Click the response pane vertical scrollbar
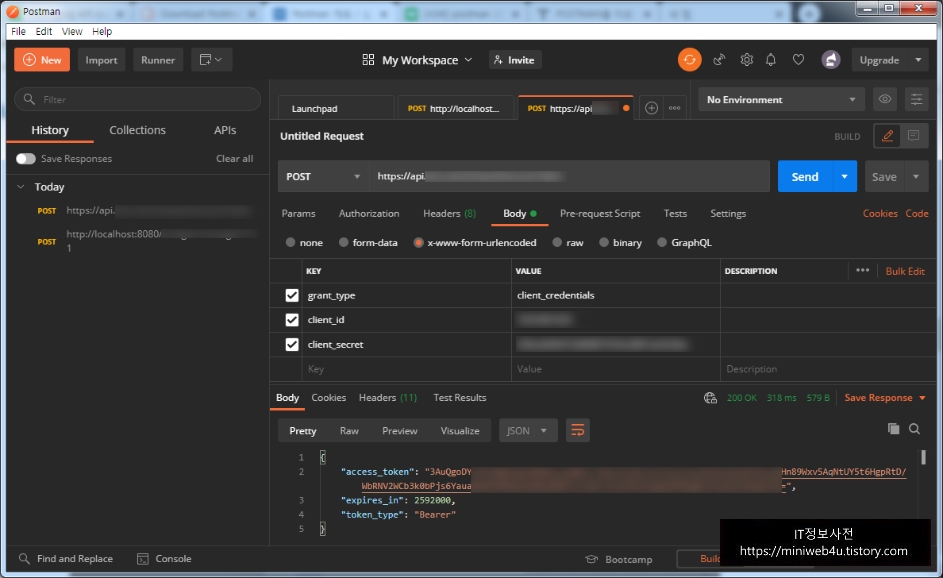943x578 pixels. coord(924,457)
